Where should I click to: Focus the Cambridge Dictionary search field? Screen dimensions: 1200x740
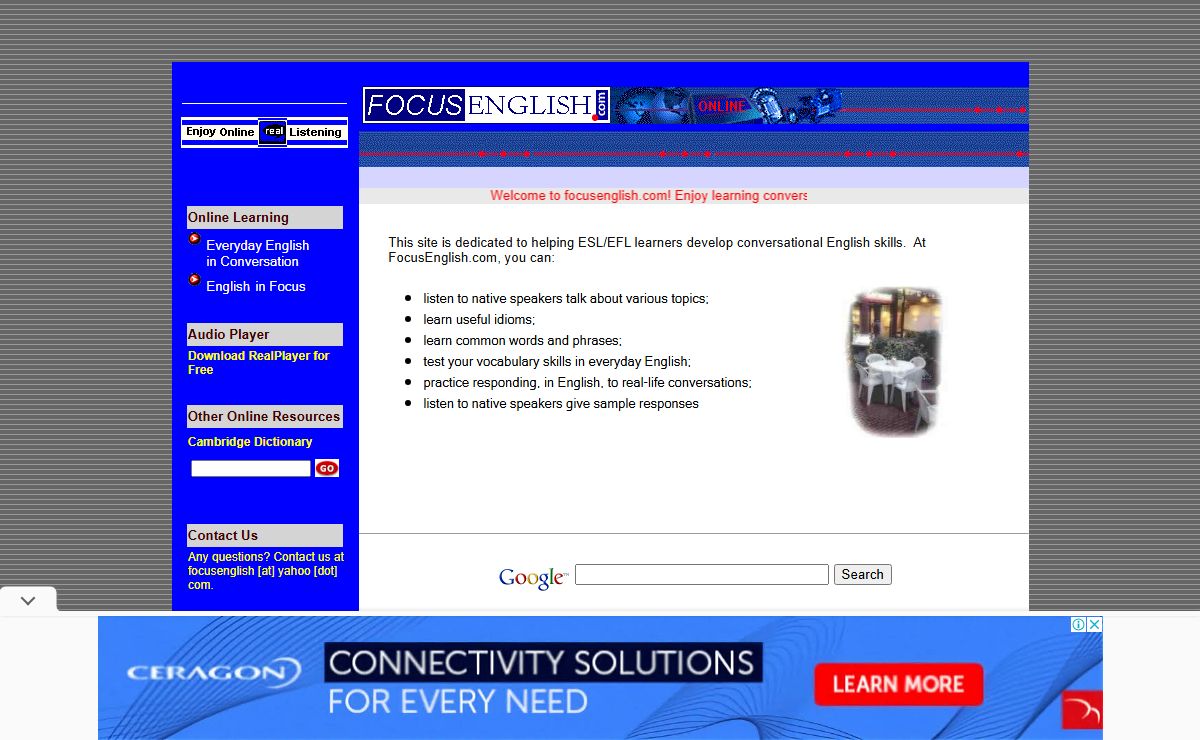point(251,468)
